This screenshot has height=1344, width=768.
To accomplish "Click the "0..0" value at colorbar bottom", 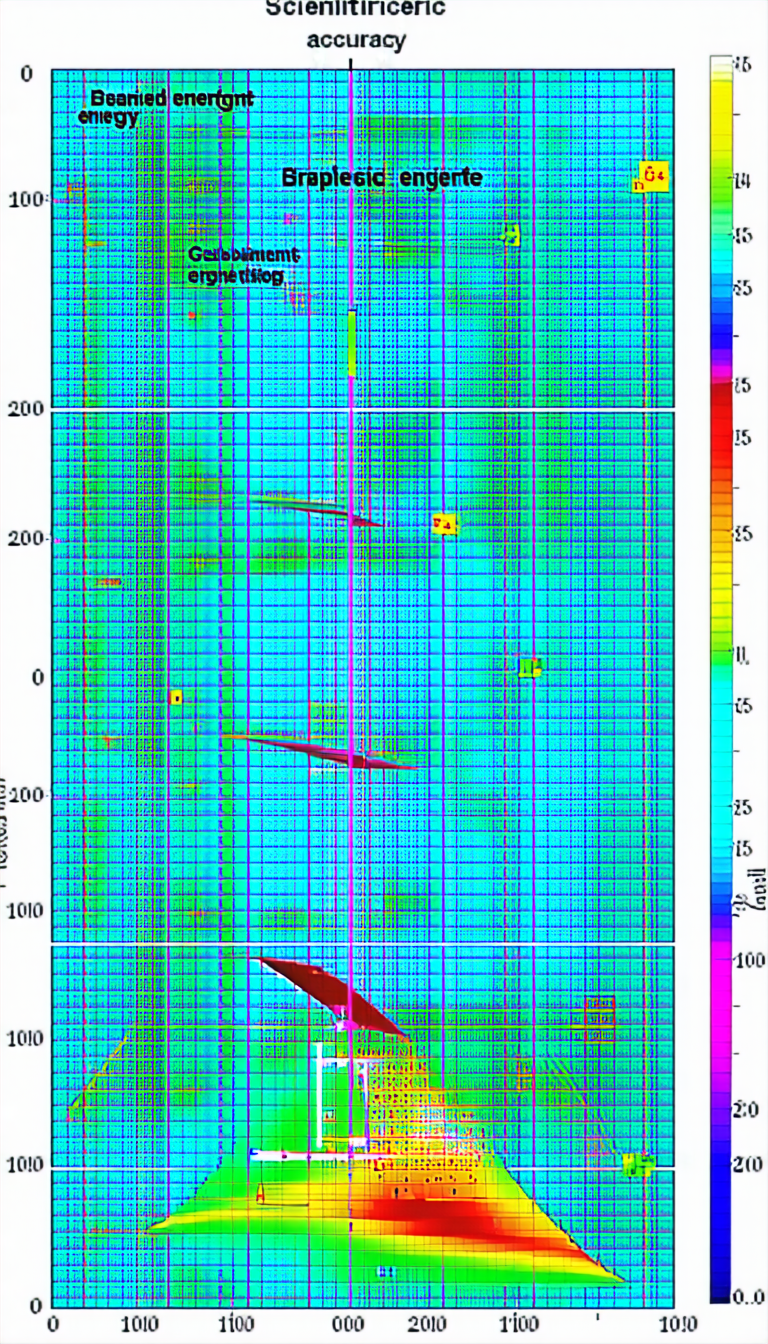I will pos(748,1297).
